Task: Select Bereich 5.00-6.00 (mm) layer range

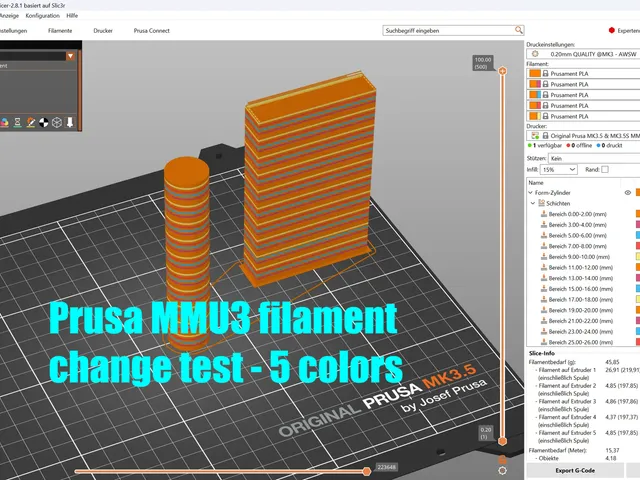Action: (x=578, y=235)
